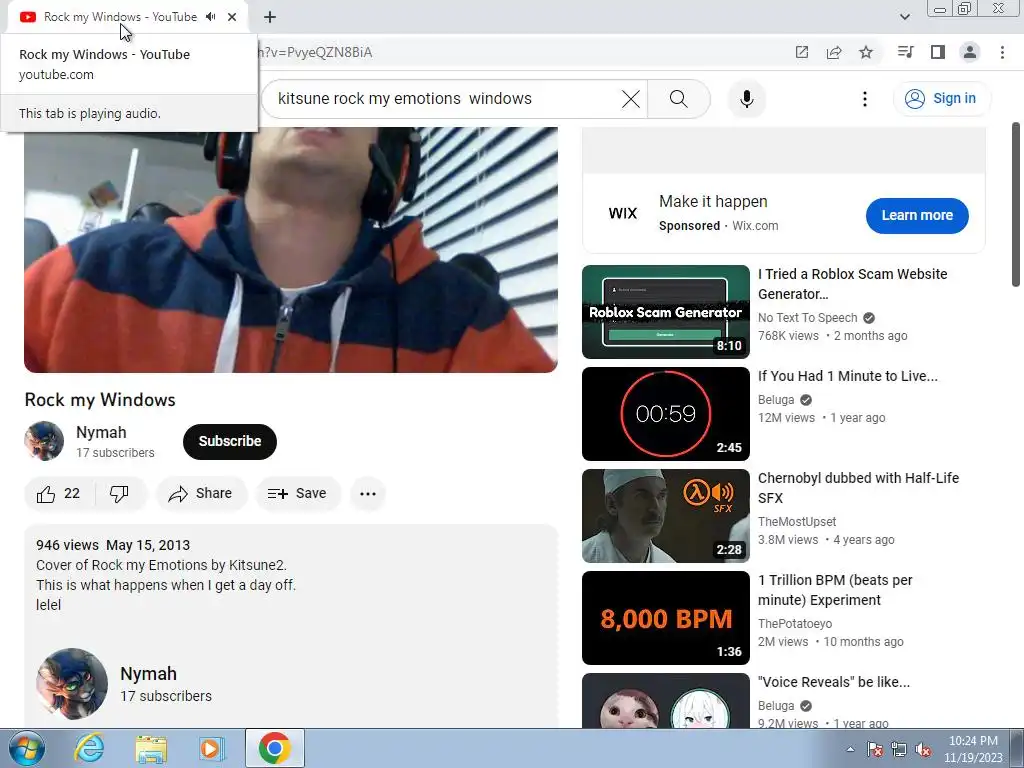Open Chrome three-dot menu
Screen dimensions: 1024x768
[1002, 52]
